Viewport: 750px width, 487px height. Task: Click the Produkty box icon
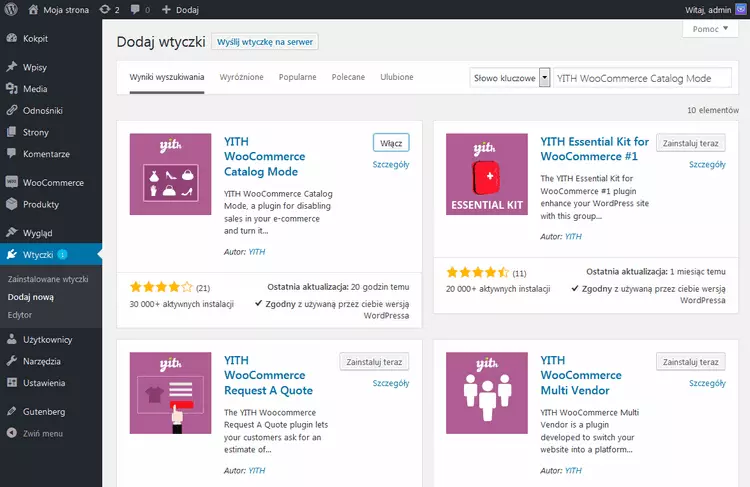pyautogui.click(x=12, y=204)
